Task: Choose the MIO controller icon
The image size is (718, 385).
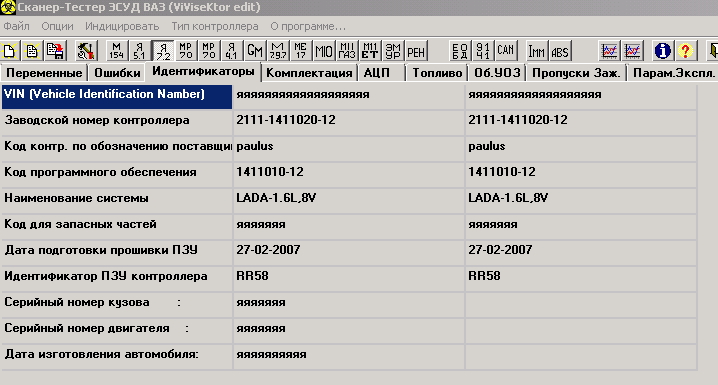Action: (324, 51)
